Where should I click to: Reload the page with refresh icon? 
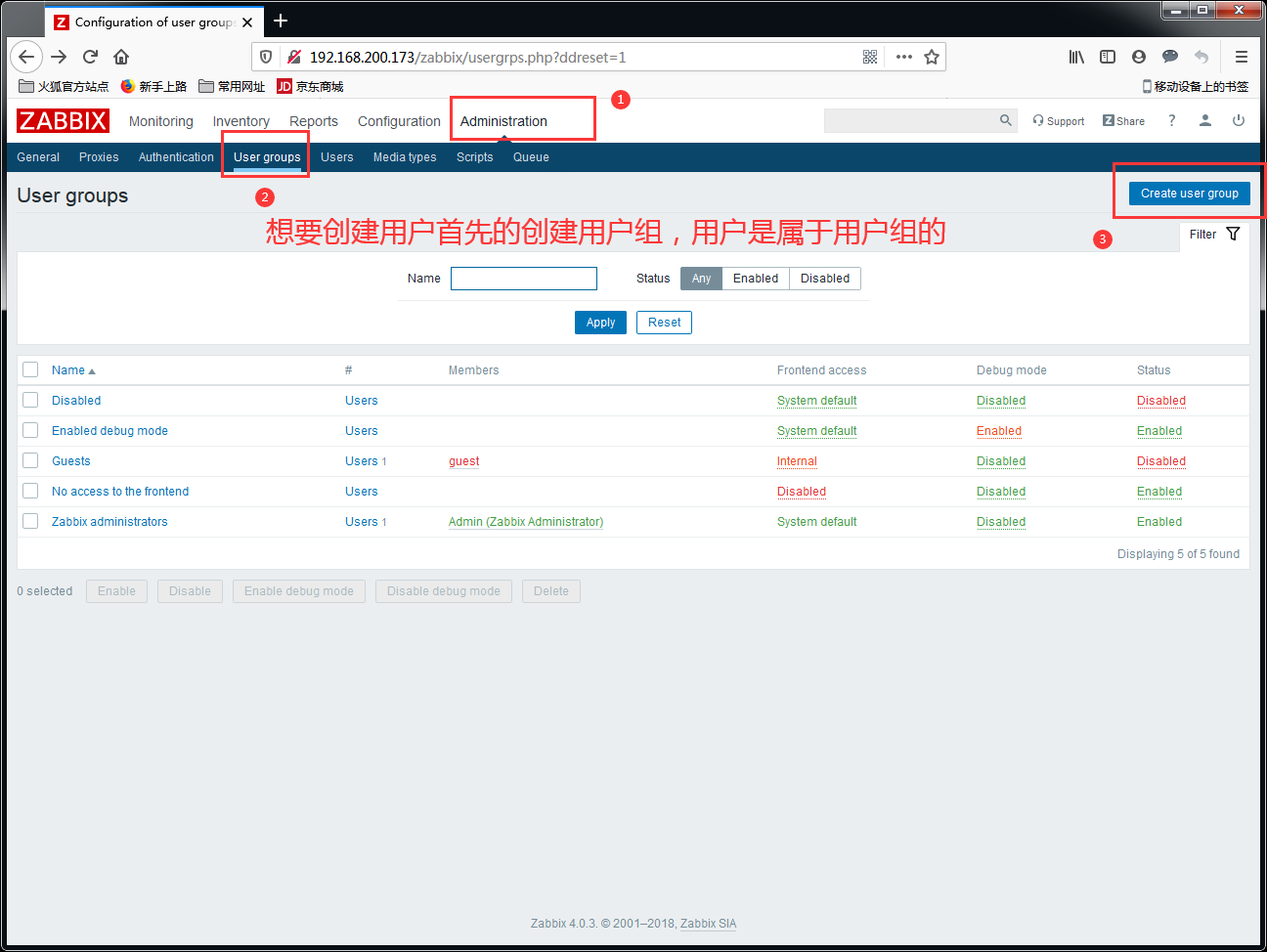click(x=90, y=57)
